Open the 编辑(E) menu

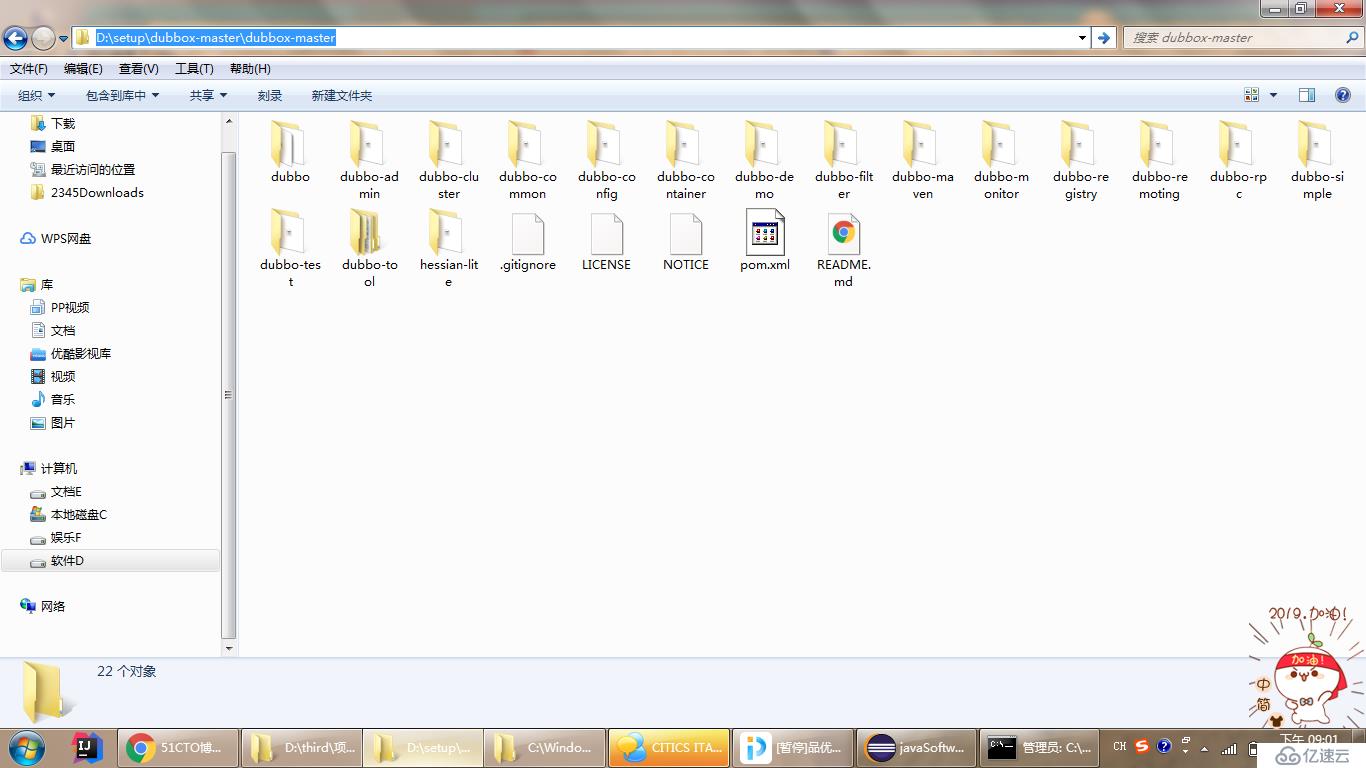[x=83, y=69]
